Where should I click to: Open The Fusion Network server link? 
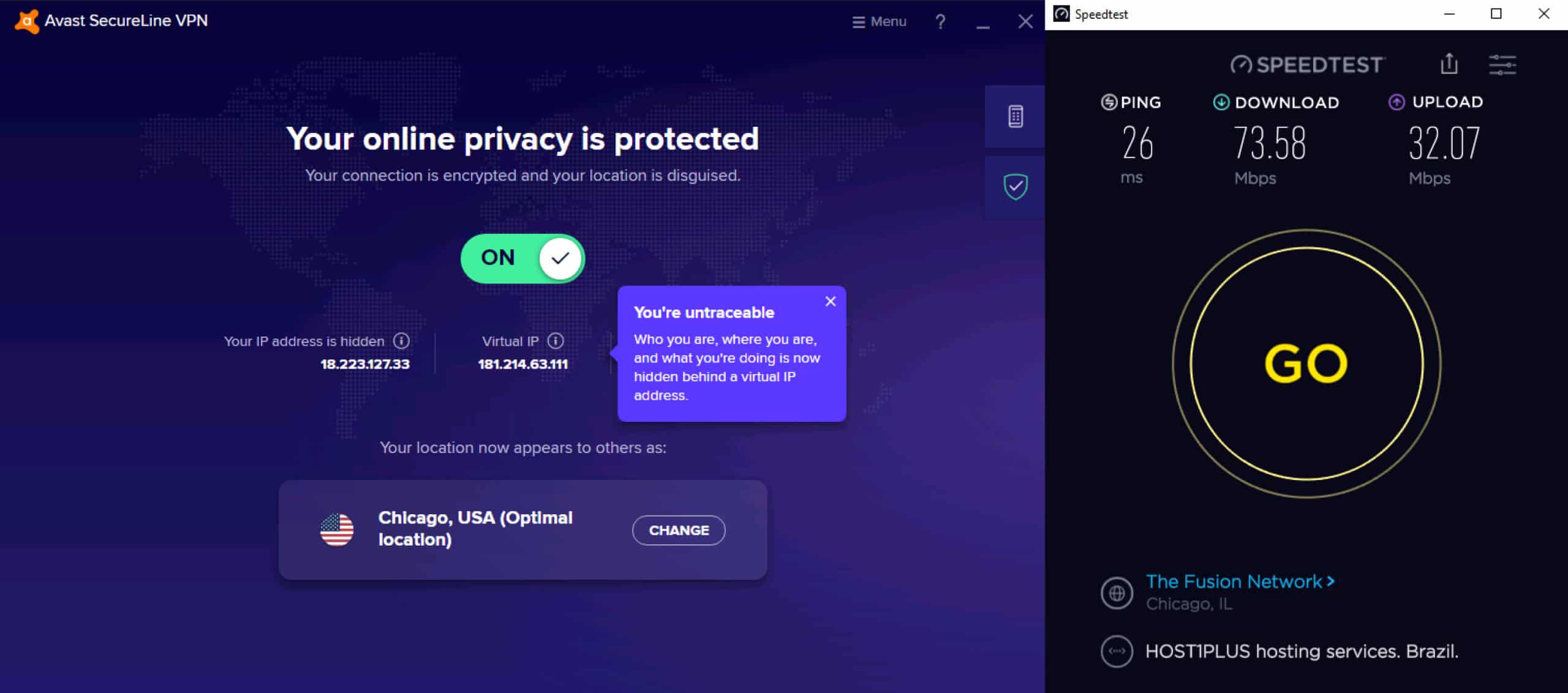tap(1240, 581)
